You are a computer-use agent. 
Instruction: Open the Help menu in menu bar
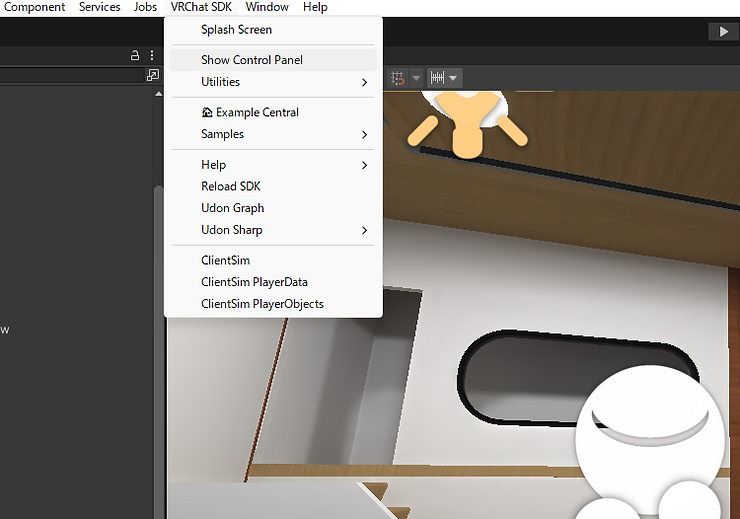(x=315, y=7)
